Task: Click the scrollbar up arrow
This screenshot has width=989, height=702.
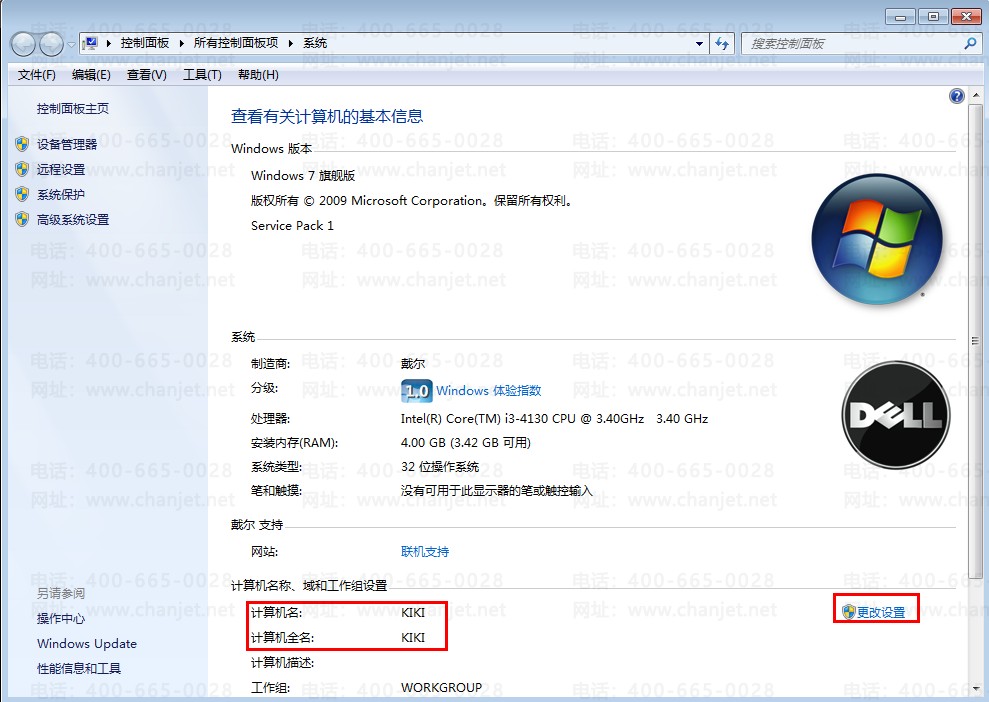Action: (976, 95)
